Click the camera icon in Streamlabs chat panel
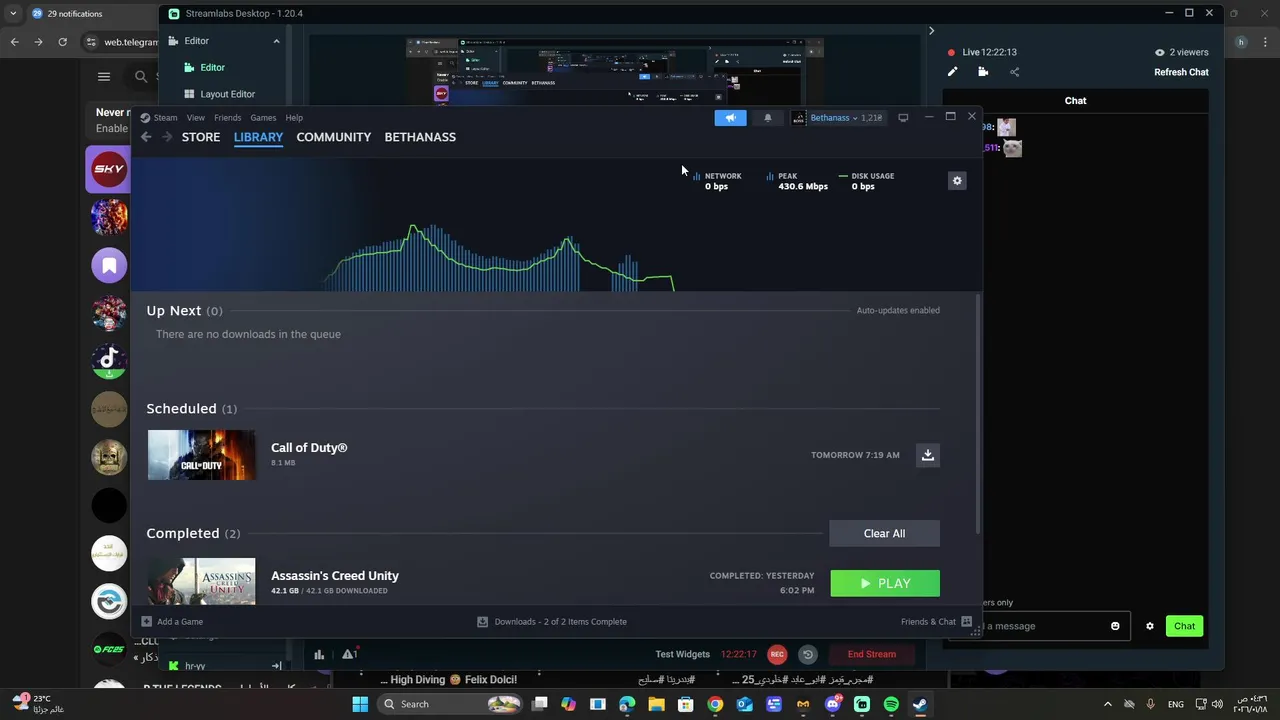1280x720 pixels. tap(983, 72)
